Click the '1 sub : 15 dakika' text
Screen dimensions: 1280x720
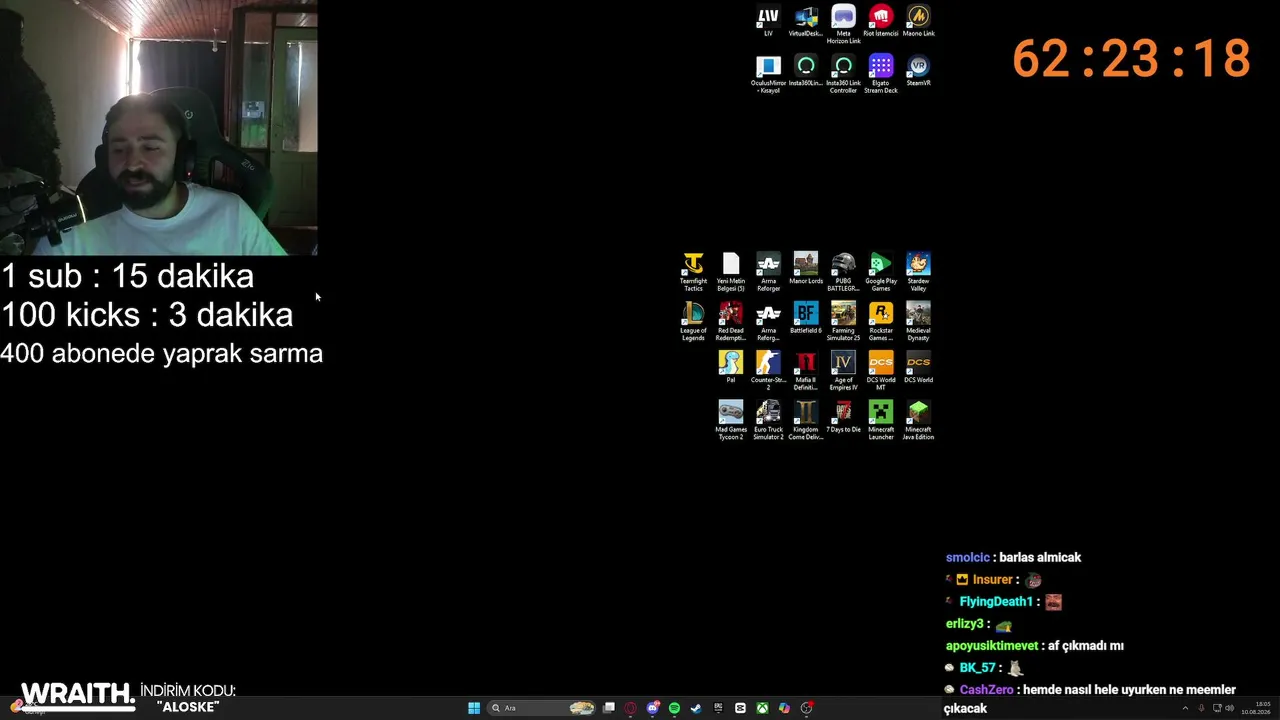[127, 276]
